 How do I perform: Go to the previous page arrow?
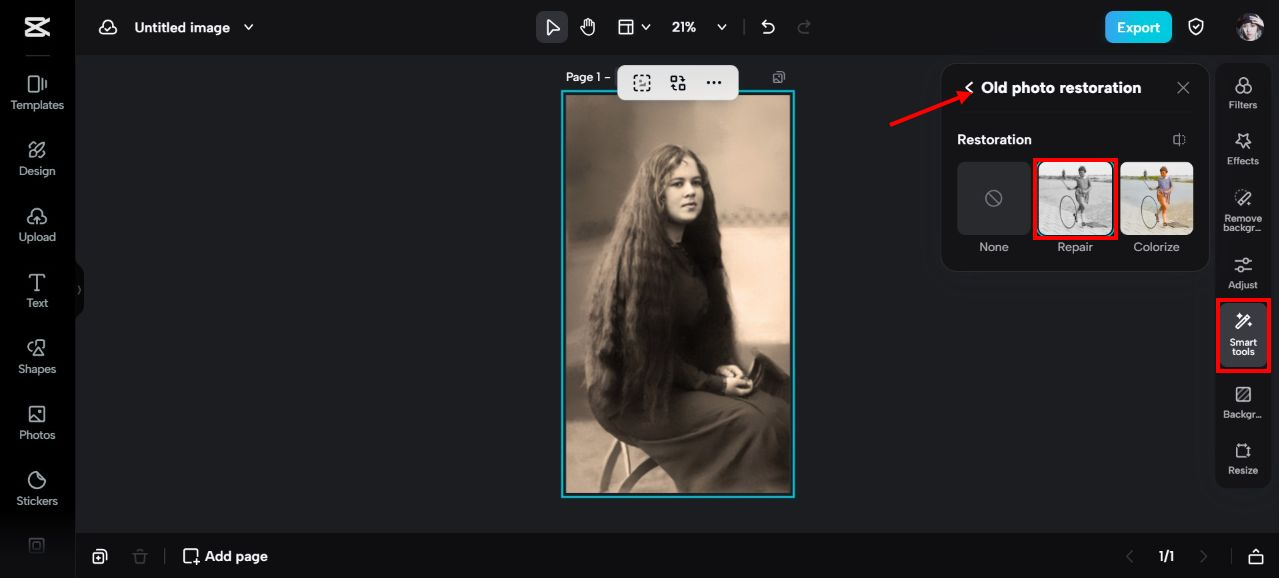1130,556
